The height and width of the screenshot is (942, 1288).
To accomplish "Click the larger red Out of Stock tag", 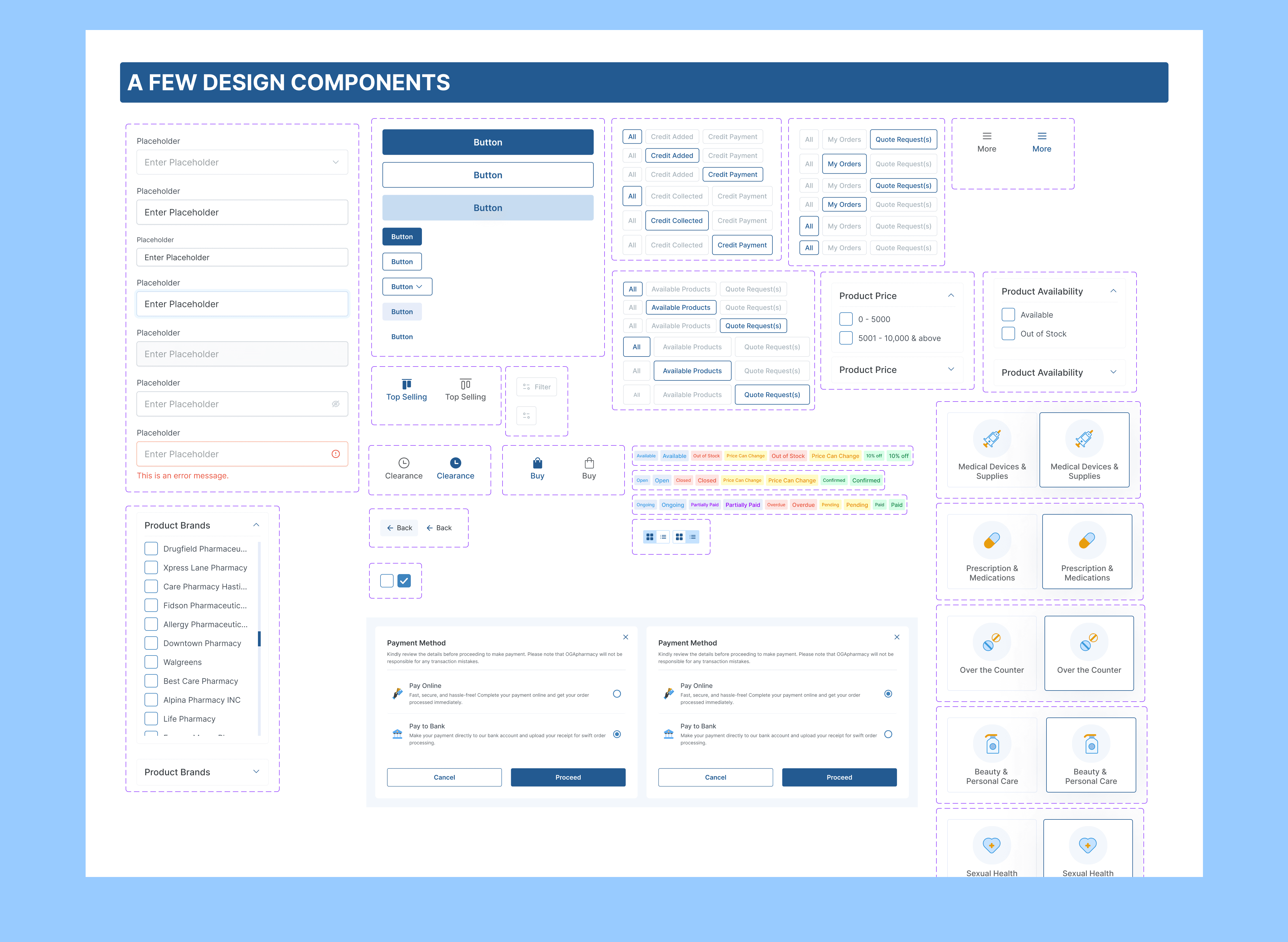I will tap(788, 456).
